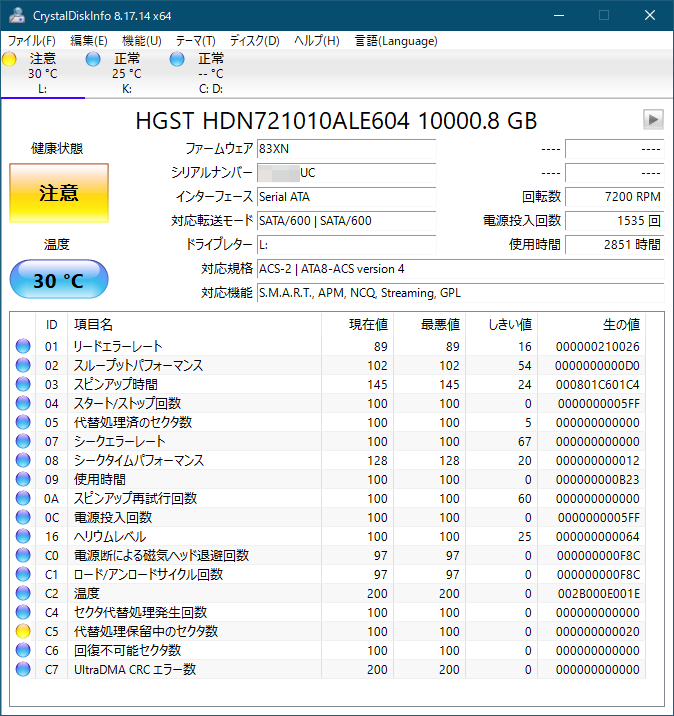Select the blue status icon for disk C: D:
The height and width of the screenshot is (716, 674).
coord(177,59)
